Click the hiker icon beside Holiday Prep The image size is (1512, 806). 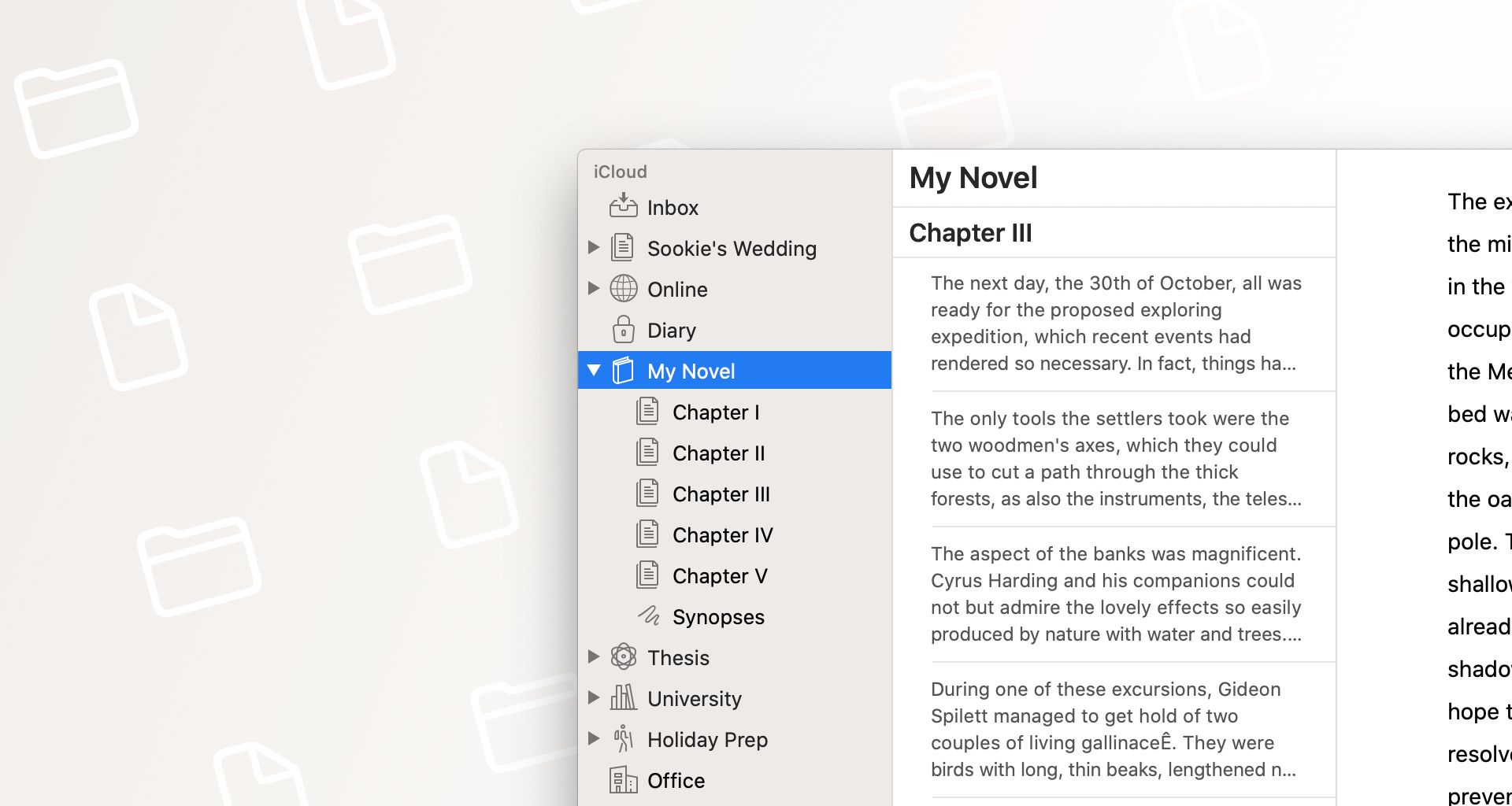coord(623,738)
